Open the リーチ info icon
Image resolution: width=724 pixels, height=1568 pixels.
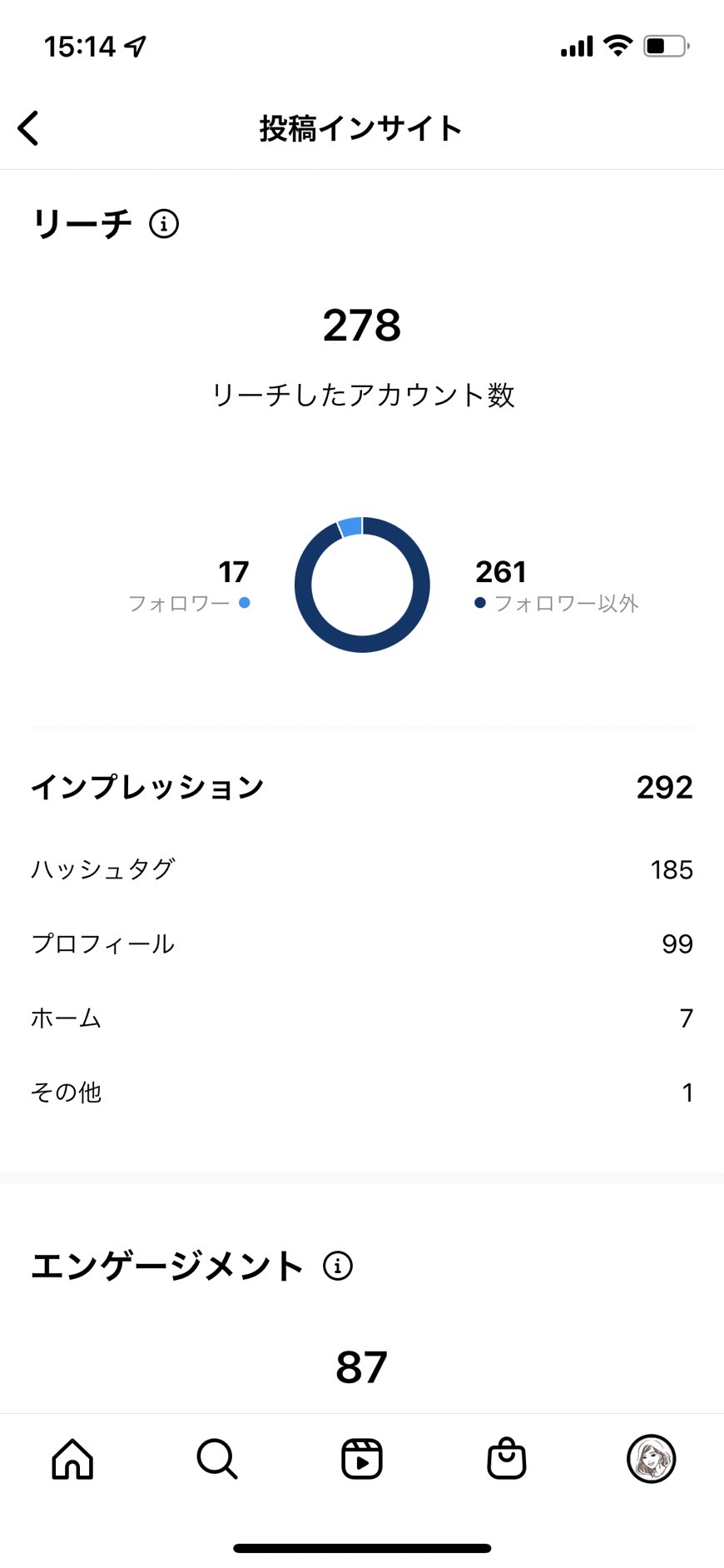[x=164, y=224]
